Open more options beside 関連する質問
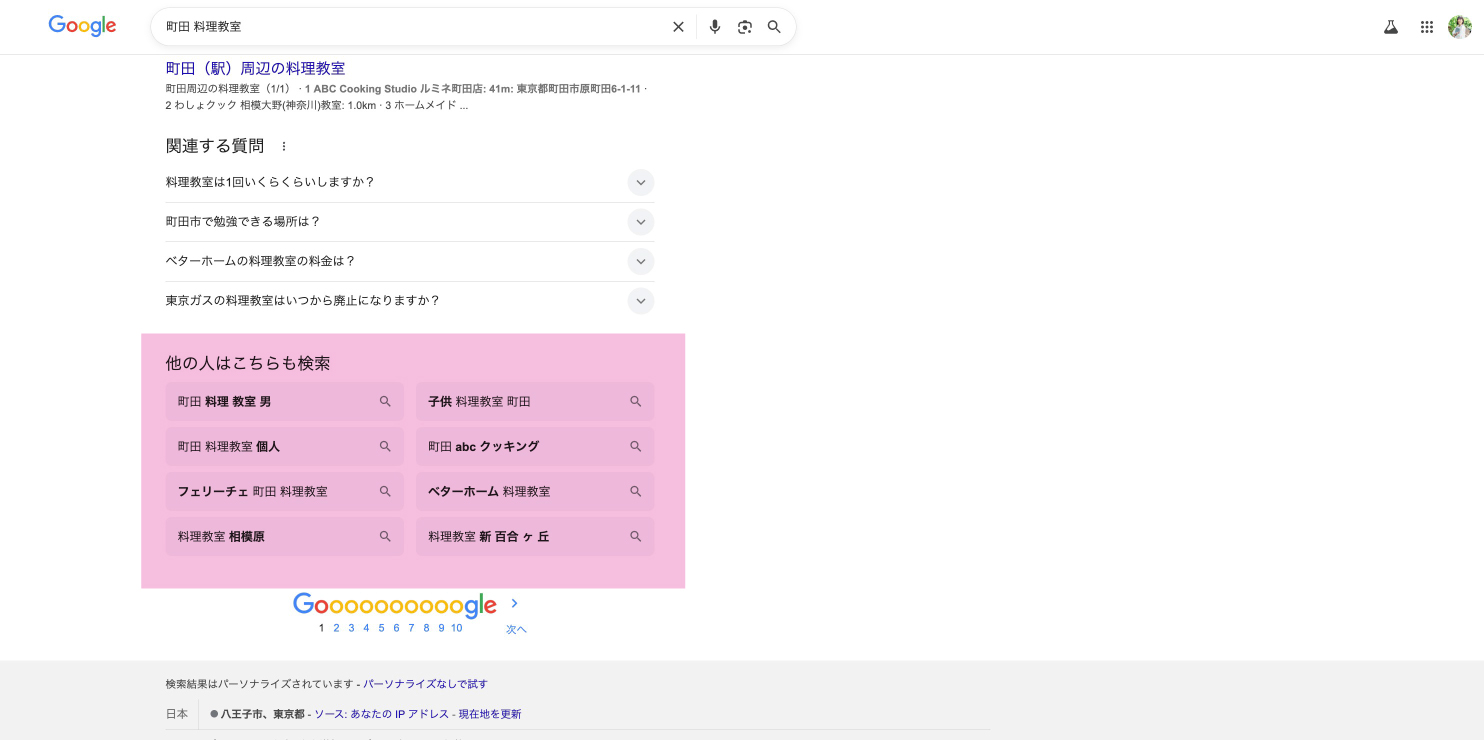This screenshot has width=1484, height=740. pyautogui.click(x=284, y=147)
